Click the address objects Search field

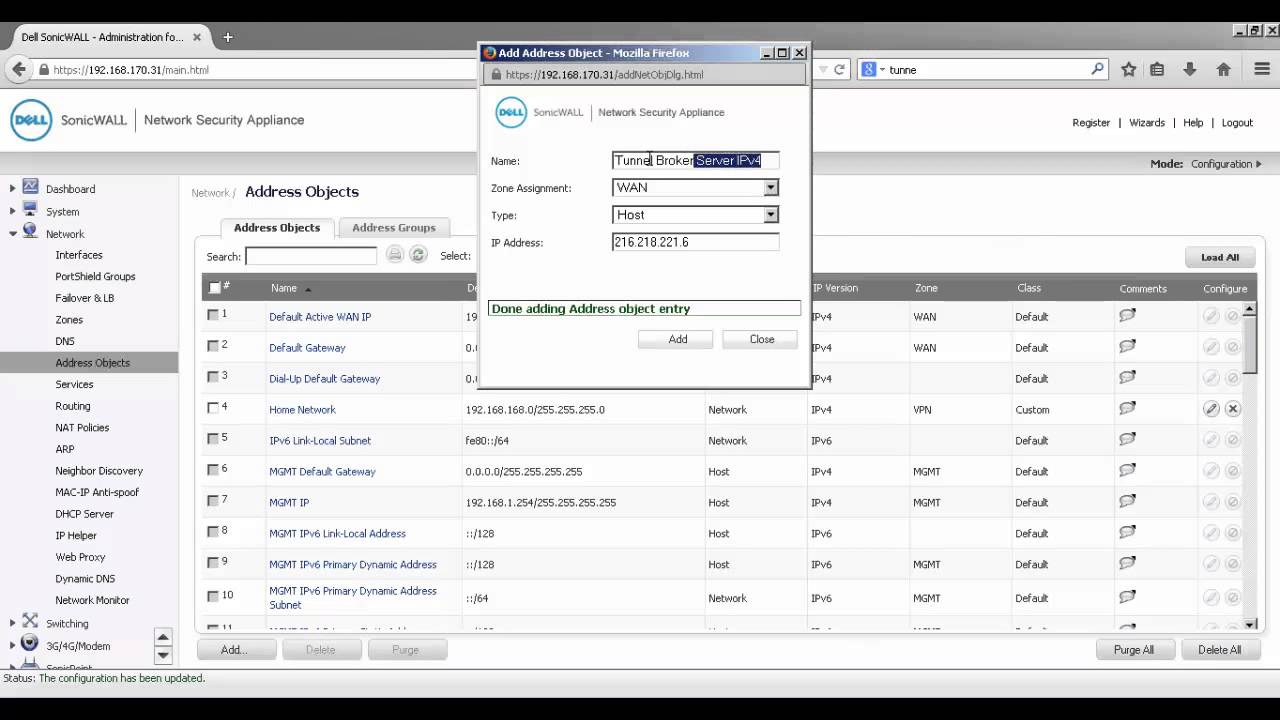click(x=311, y=256)
